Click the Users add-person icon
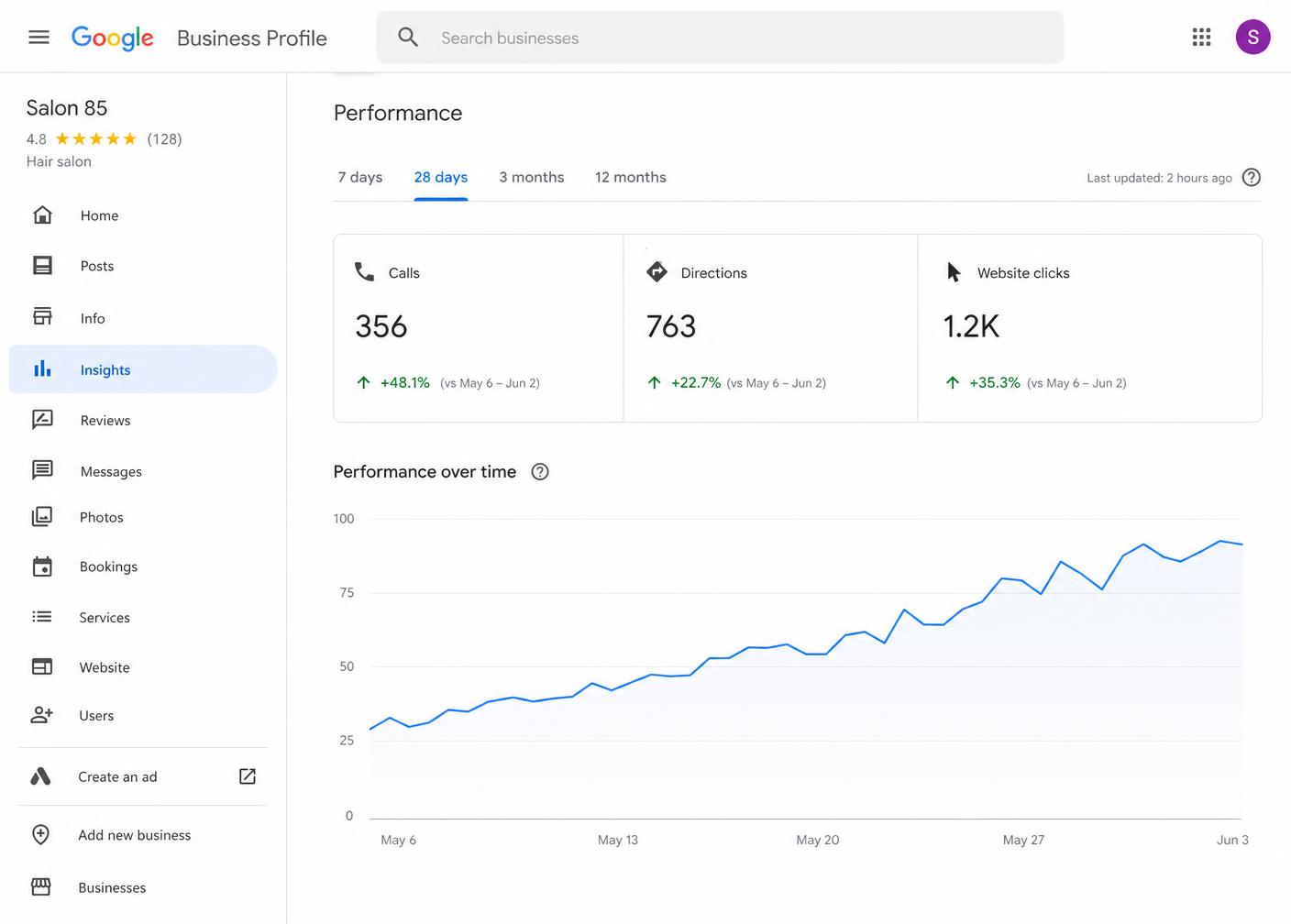The height and width of the screenshot is (924, 1291). pyautogui.click(x=42, y=714)
